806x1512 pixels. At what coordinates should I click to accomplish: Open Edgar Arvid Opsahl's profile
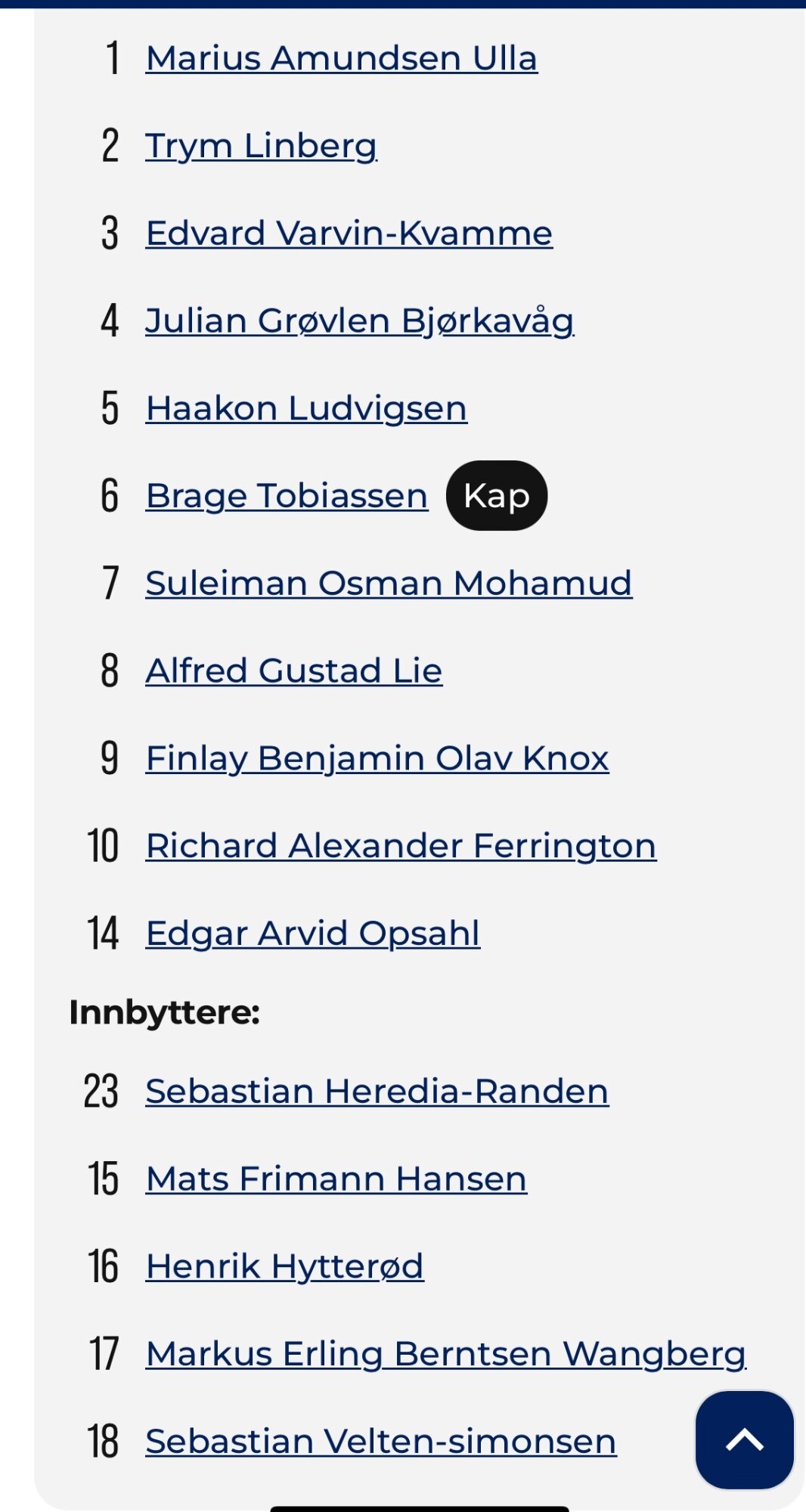point(313,933)
